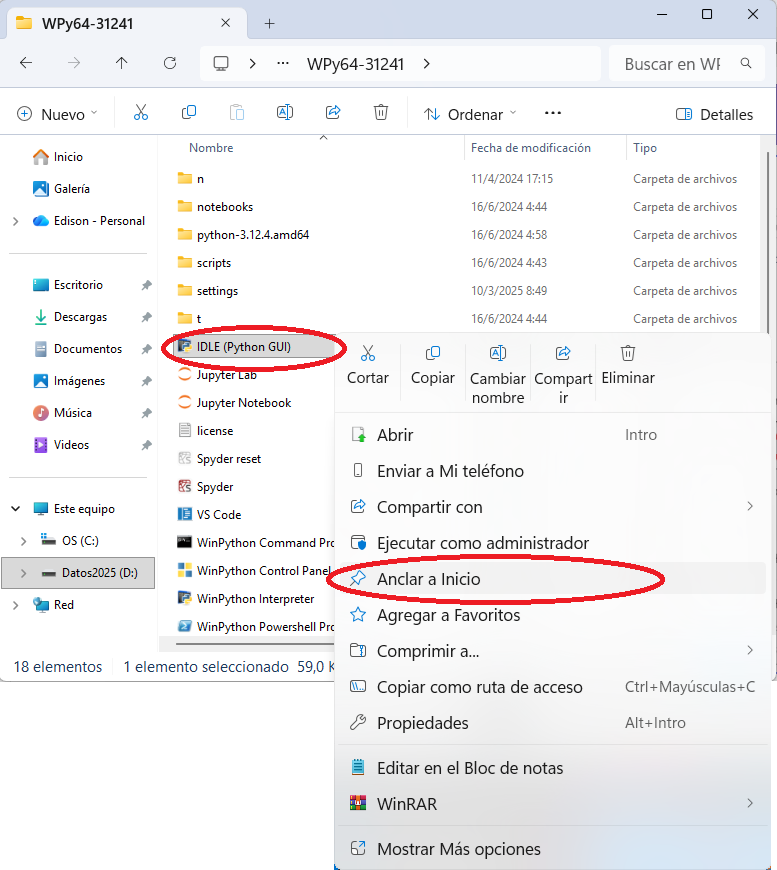This screenshot has width=777, height=870.
Task: Click Compartir in context menu top row
Action: click(x=563, y=375)
